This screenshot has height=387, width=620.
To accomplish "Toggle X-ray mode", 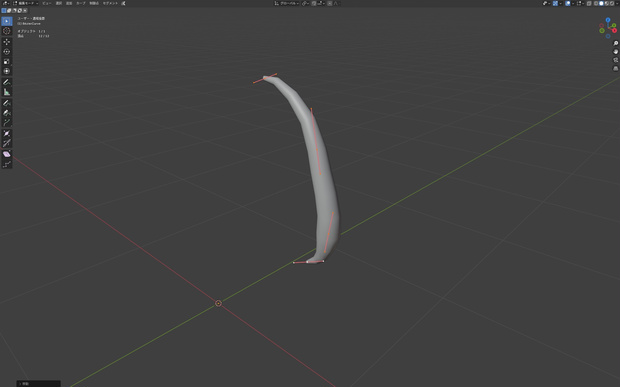I will 589,3.
